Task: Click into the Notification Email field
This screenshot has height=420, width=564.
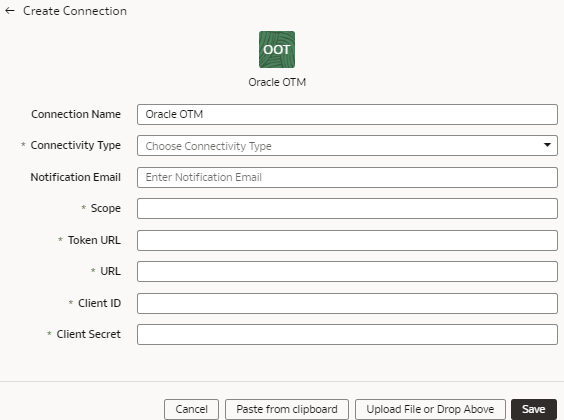Action: pyautogui.click(x=347, y=177)
